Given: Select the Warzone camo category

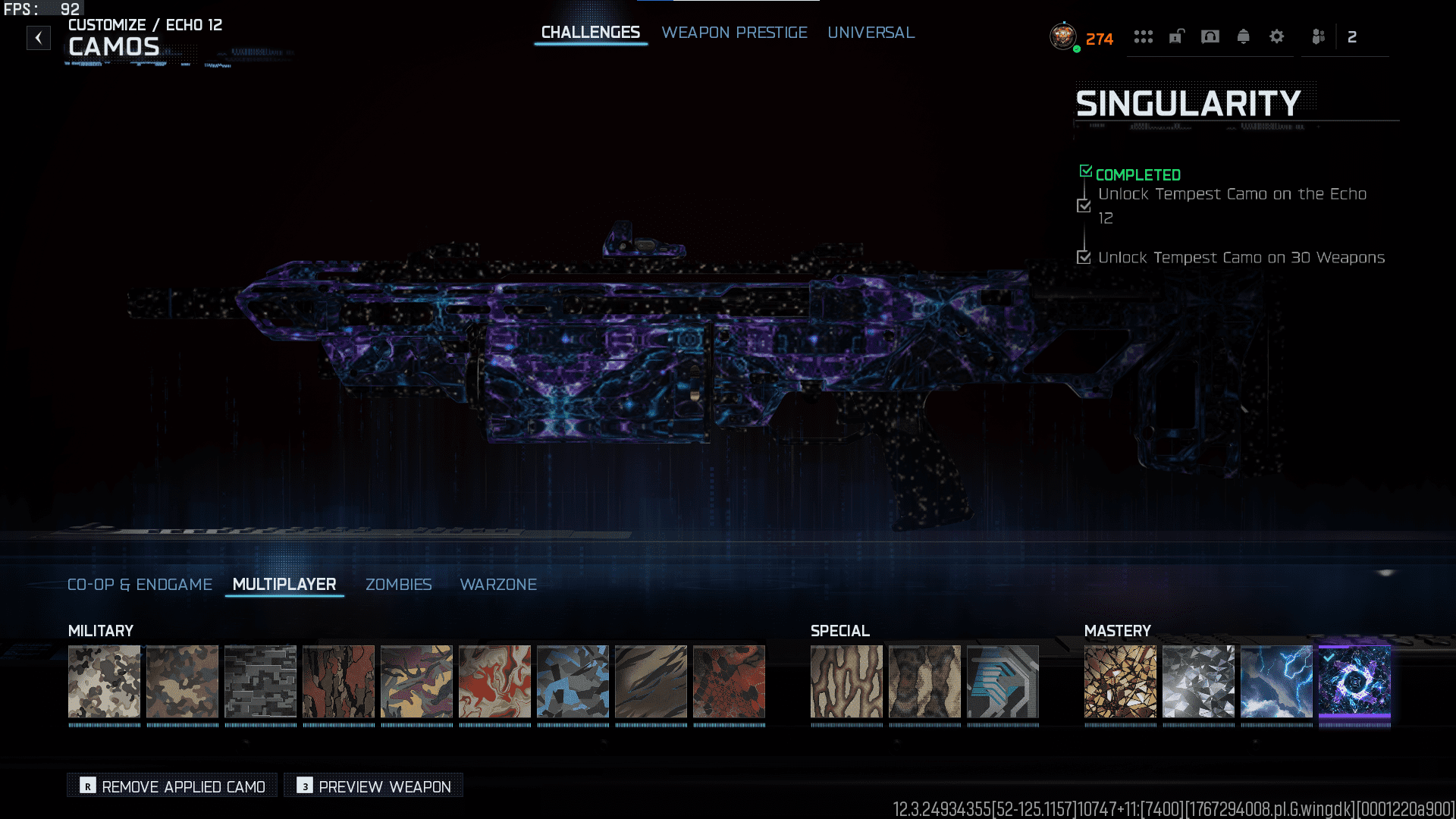Looking at the screenshot, I should coord(498,585).
